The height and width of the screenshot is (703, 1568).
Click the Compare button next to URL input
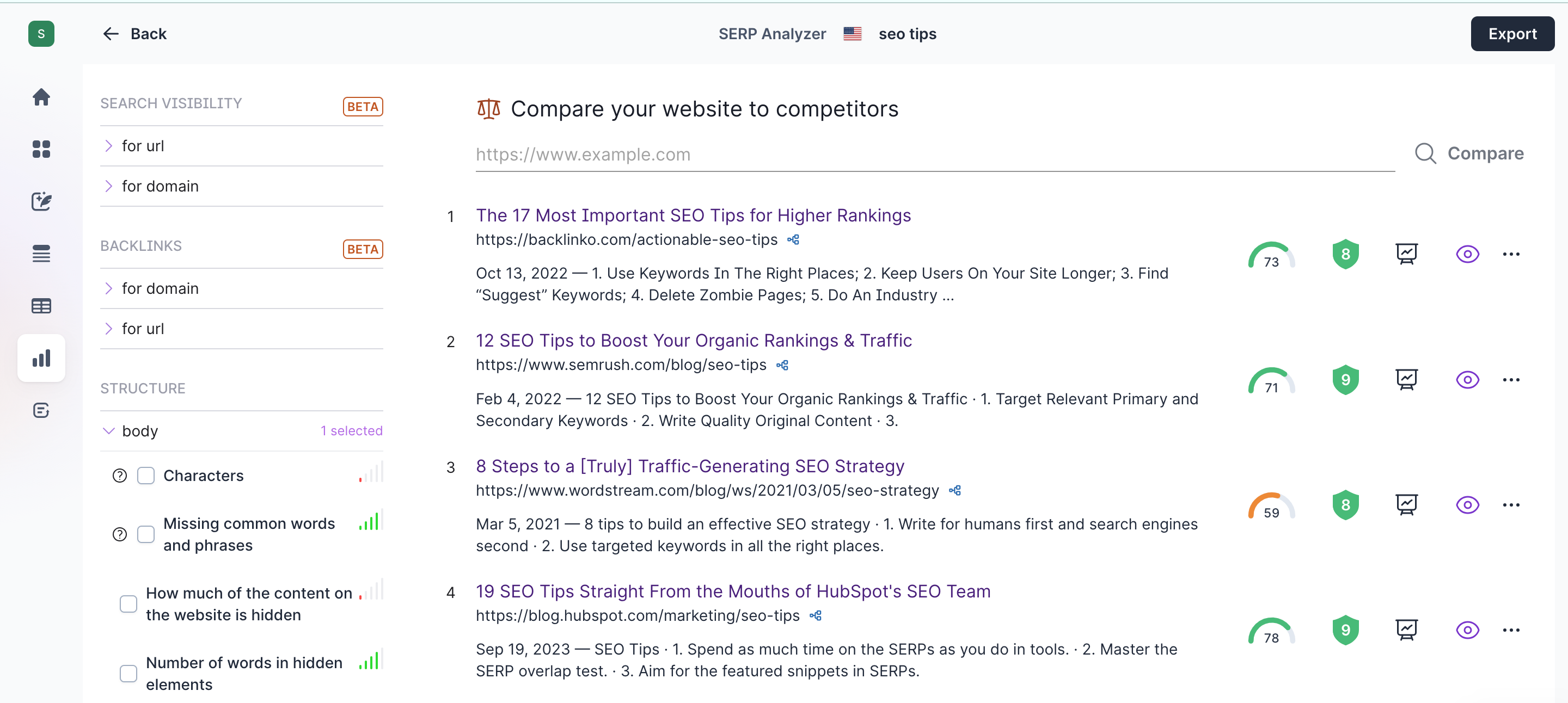point(1467,153)
